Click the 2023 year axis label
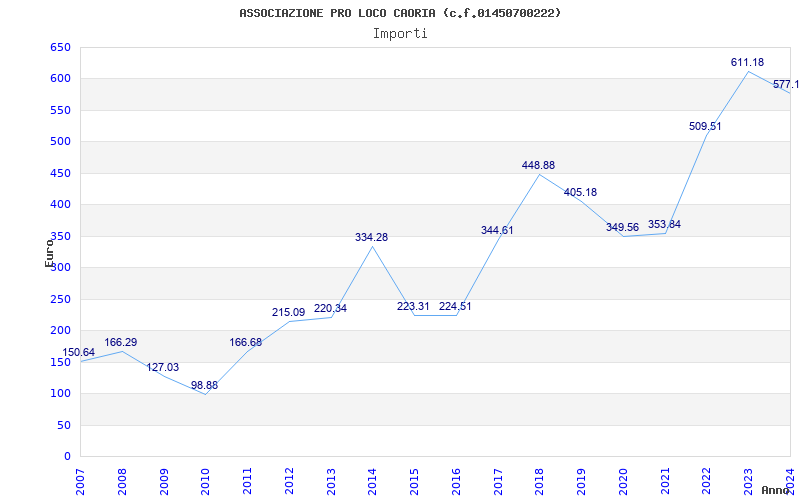 coord(748,482)
